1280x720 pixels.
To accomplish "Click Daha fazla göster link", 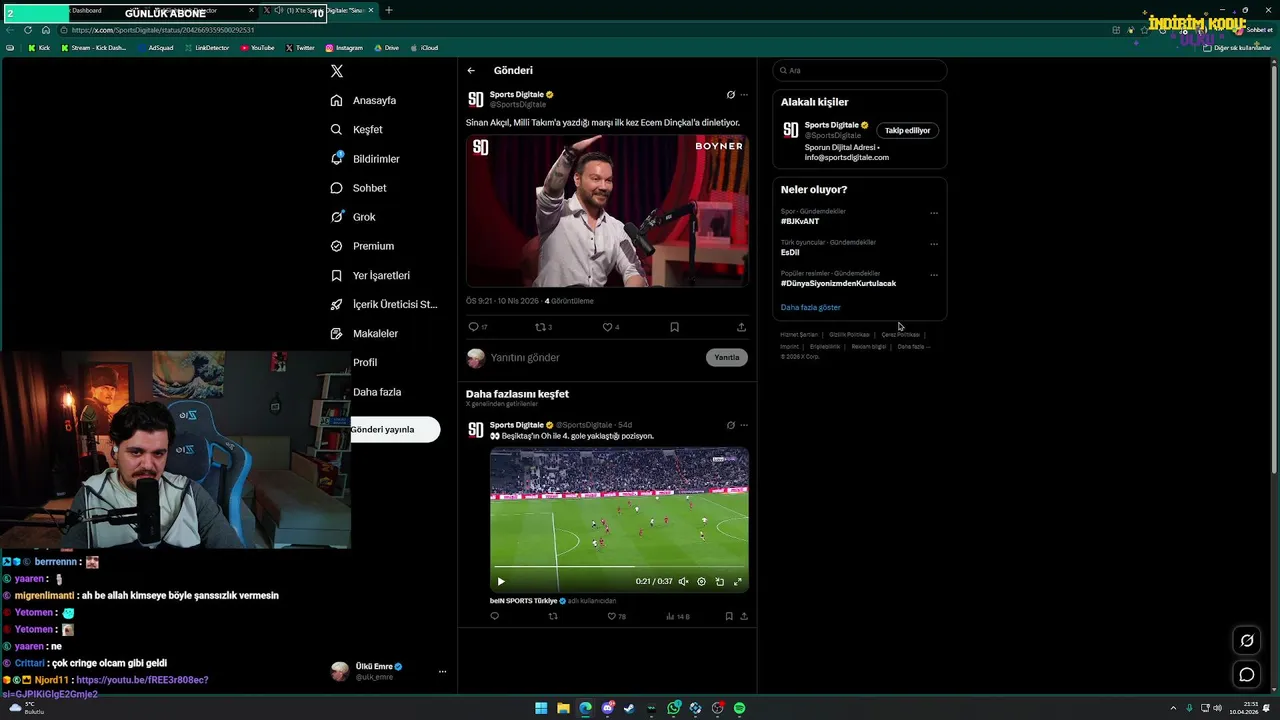I will point(811,308).
